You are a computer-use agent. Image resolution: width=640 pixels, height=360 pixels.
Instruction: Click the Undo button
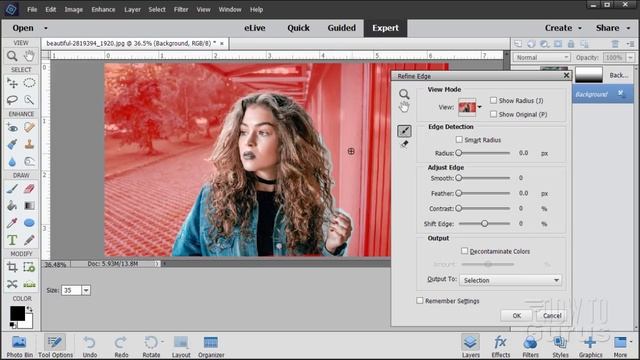coord(90,346)
